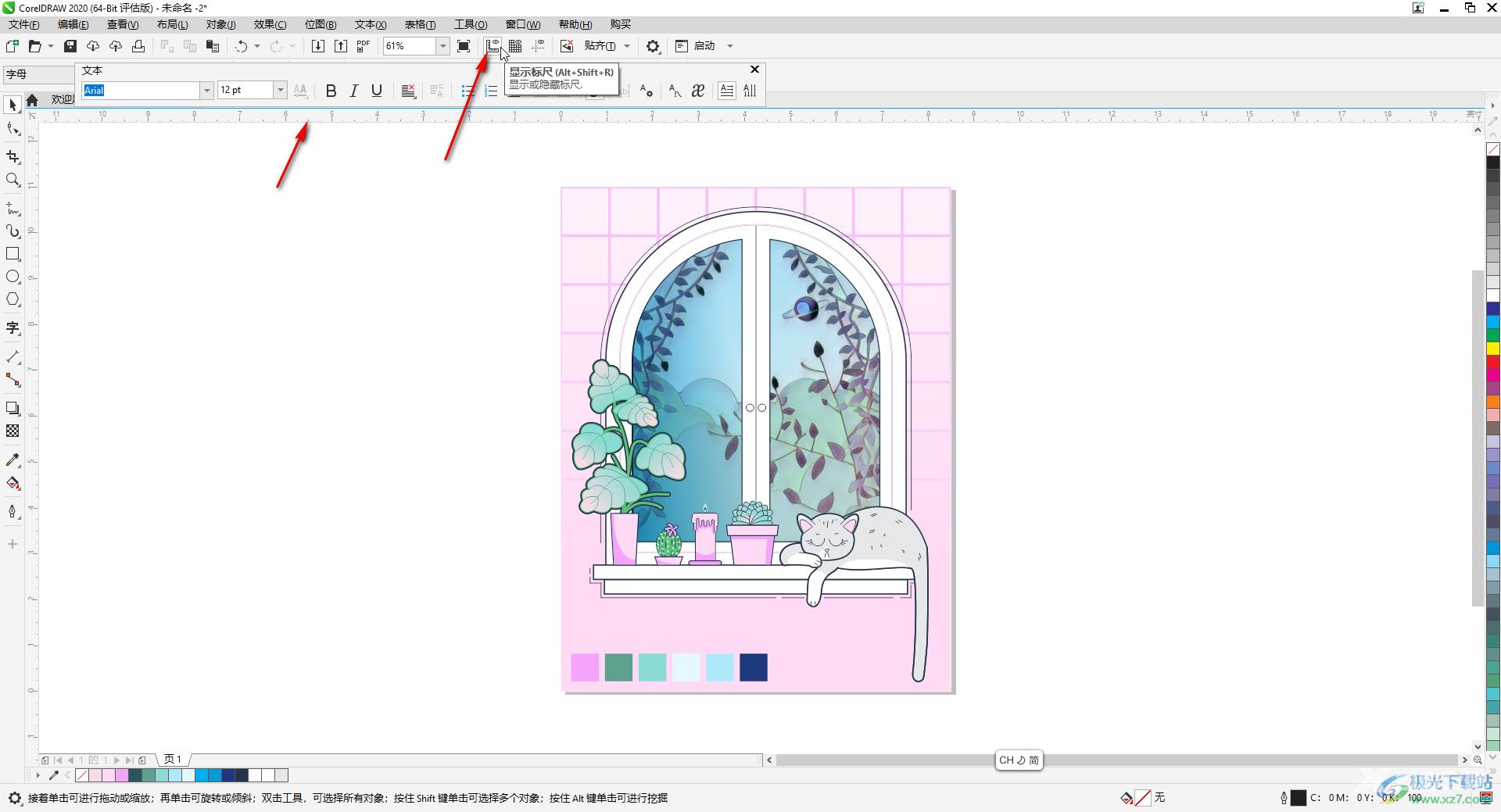This screenshot has height=812, width=1501.
Task: Click the 欢迎 home welcome tab
Action: tap(51, 100)
